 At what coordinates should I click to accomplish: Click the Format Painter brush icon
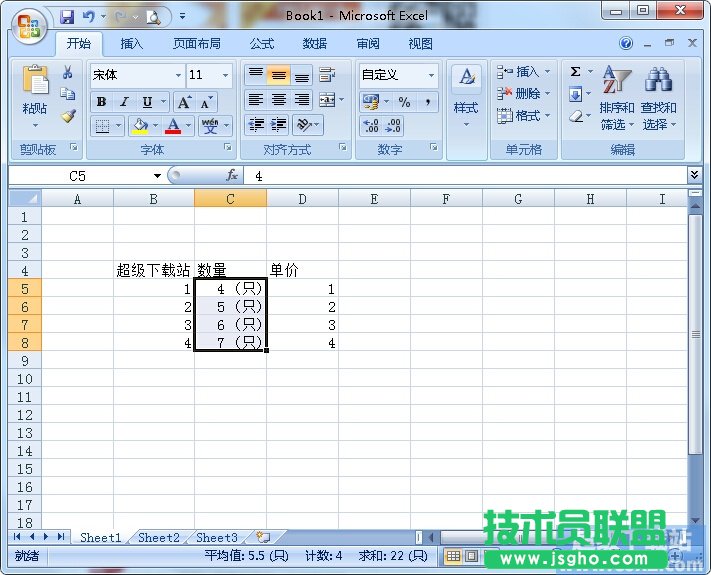68,116
